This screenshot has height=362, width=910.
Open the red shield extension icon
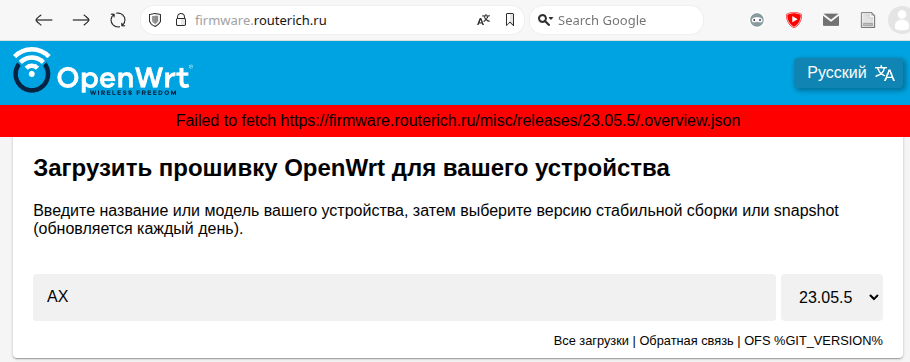point(793,20)
